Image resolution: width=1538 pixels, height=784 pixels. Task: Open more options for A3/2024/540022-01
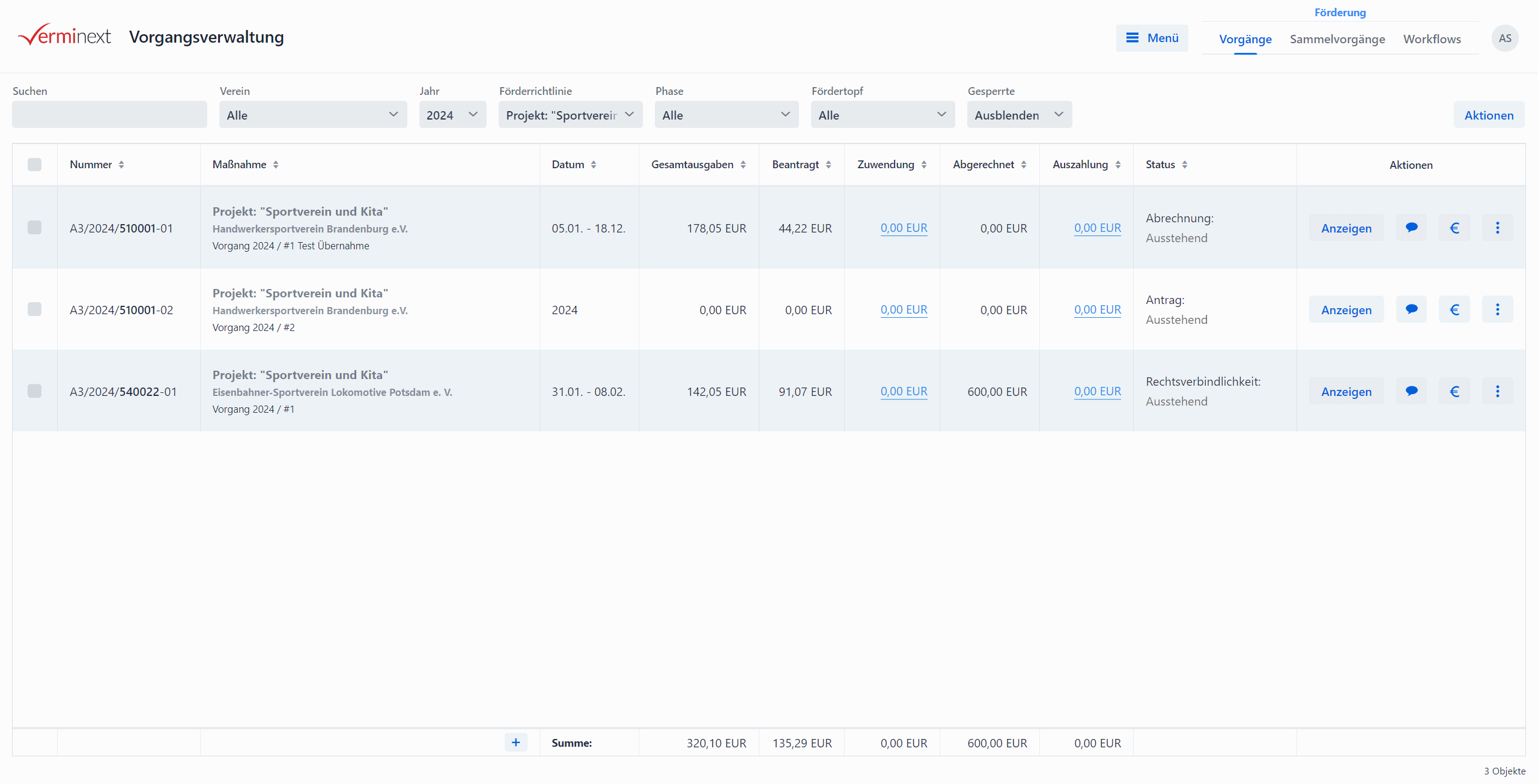[1497, 391]
